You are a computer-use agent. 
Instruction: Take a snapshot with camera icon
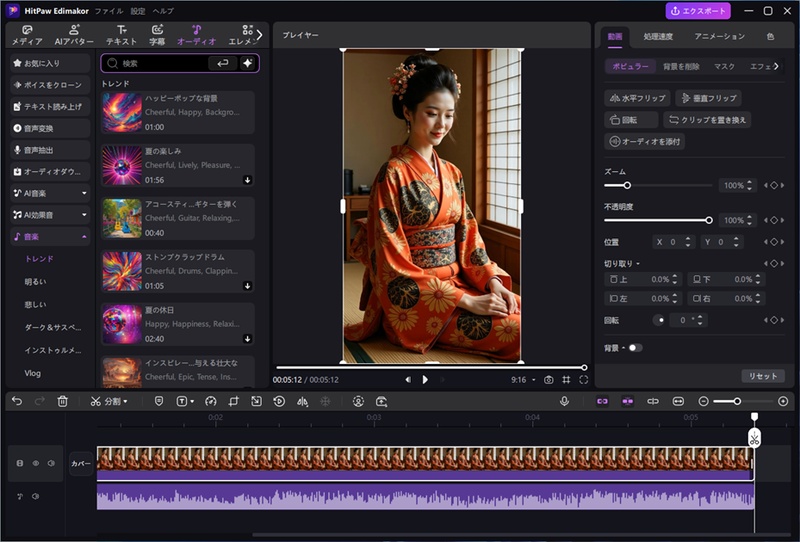tap(548, 380)
